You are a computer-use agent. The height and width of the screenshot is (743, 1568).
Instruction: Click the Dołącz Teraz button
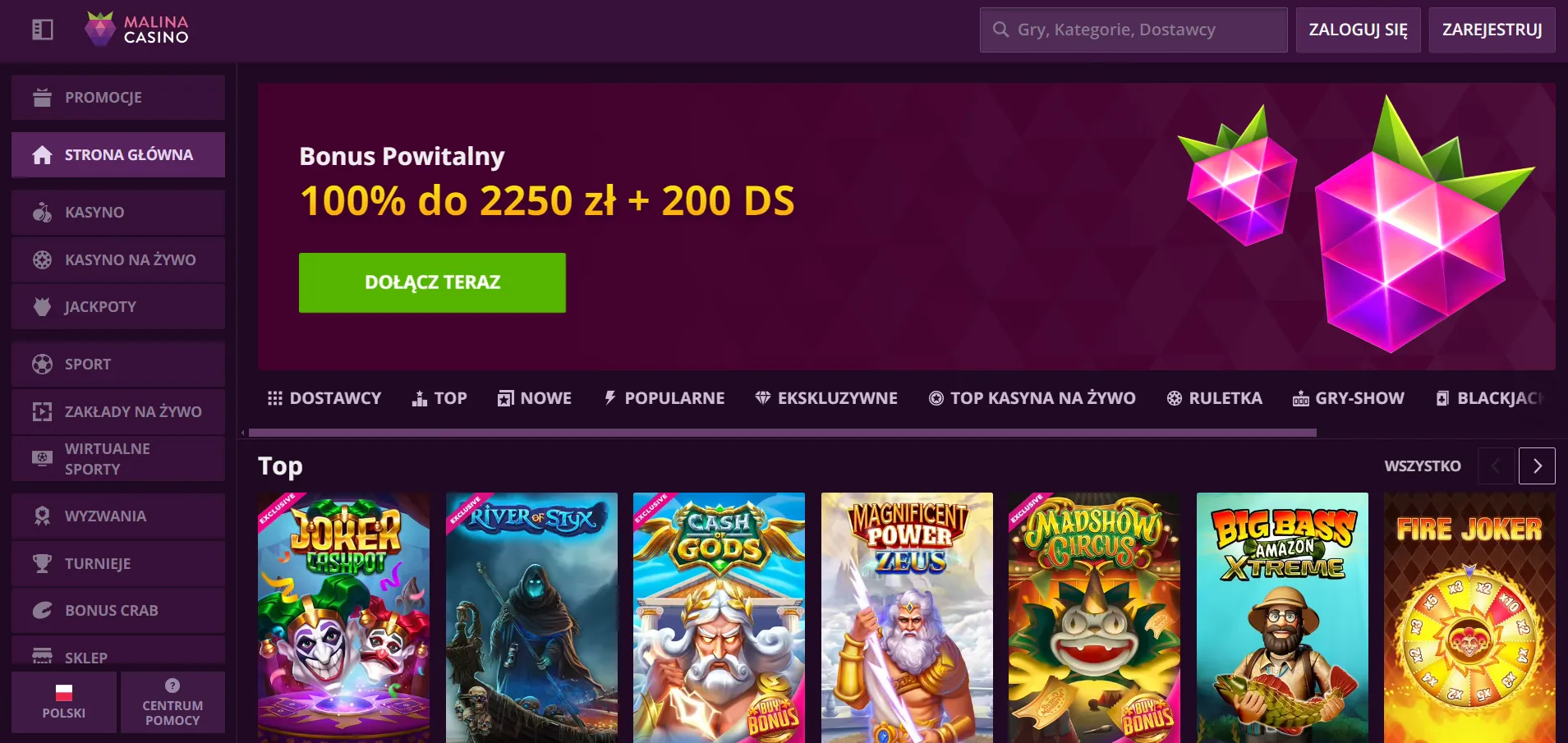(x=432, y=282)
